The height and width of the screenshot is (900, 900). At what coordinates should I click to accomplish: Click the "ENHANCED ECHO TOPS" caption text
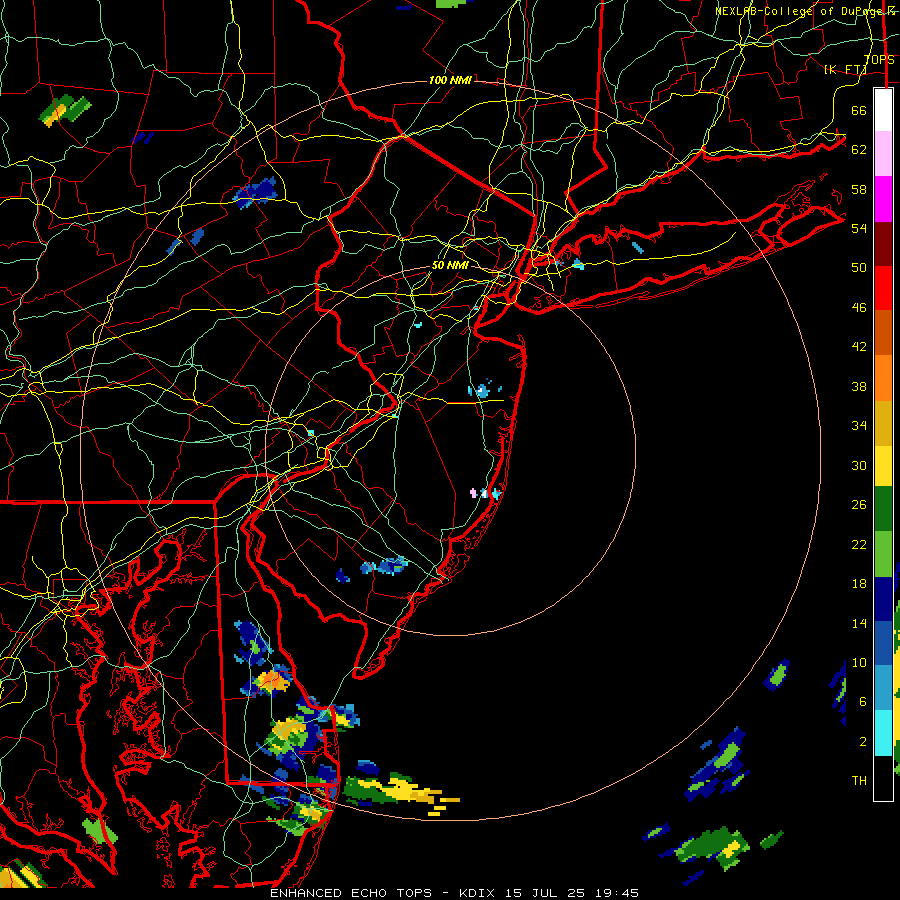[x=351, y=893]
